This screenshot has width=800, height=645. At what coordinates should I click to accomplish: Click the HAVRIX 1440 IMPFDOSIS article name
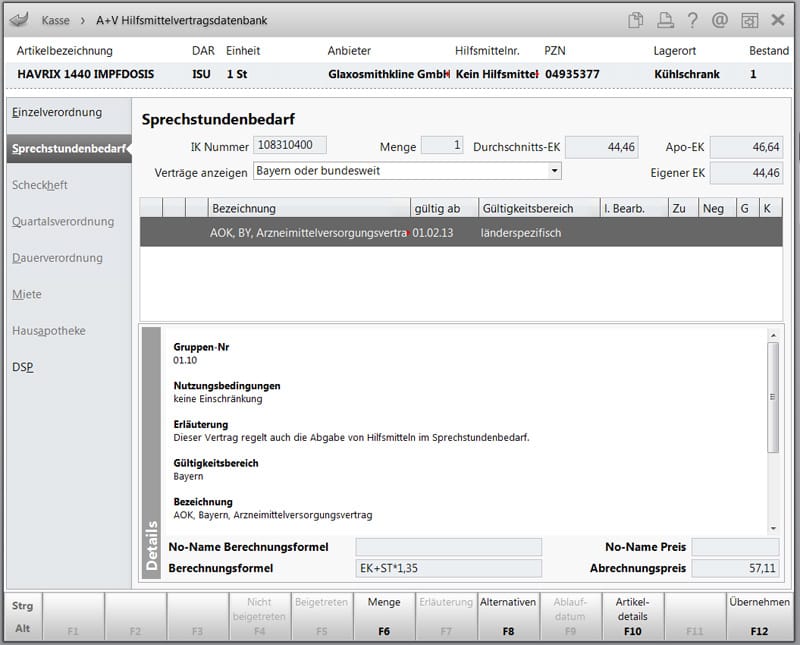pos(86,74)
